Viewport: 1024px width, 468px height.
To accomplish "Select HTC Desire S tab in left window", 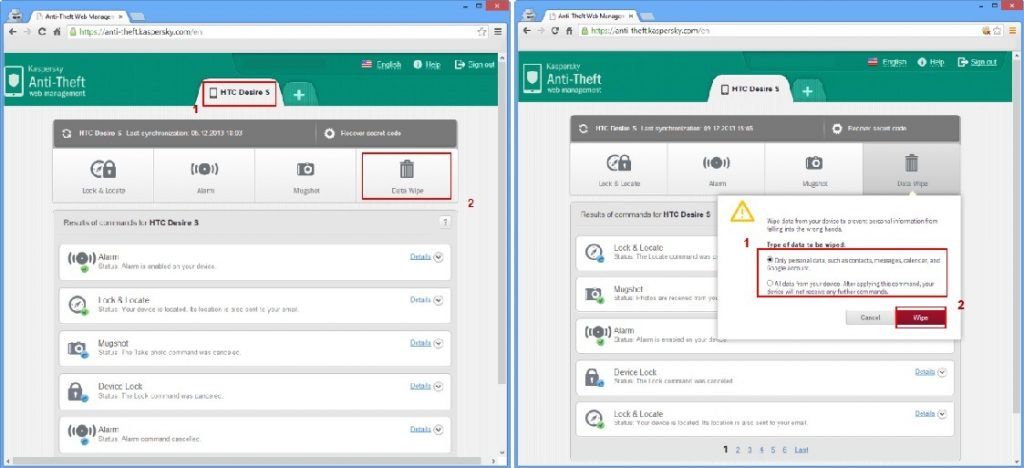I will [240, 93].
